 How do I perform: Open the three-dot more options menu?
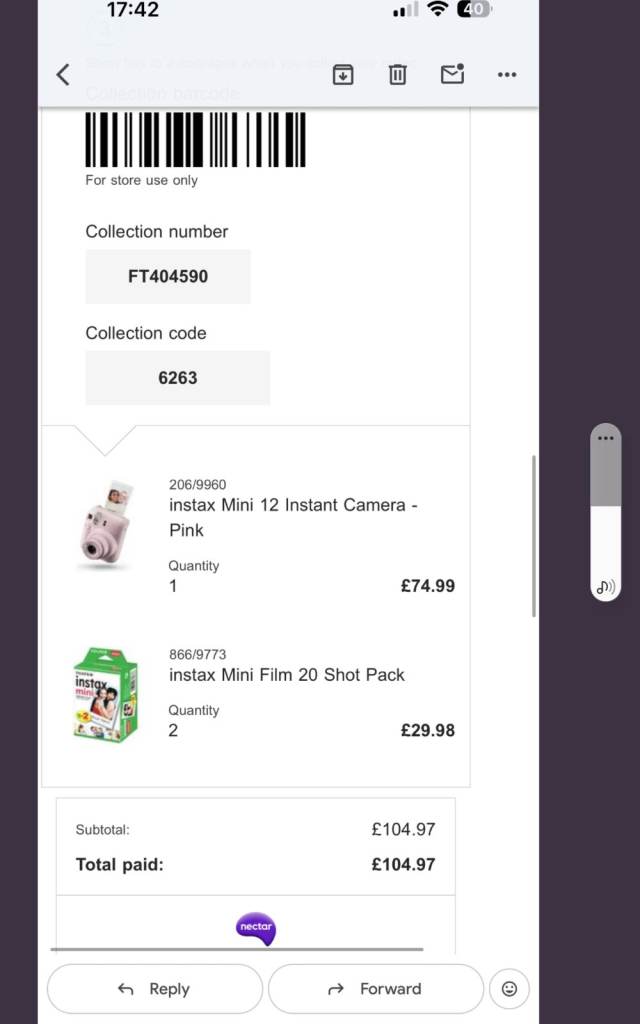tap(507, 74)
